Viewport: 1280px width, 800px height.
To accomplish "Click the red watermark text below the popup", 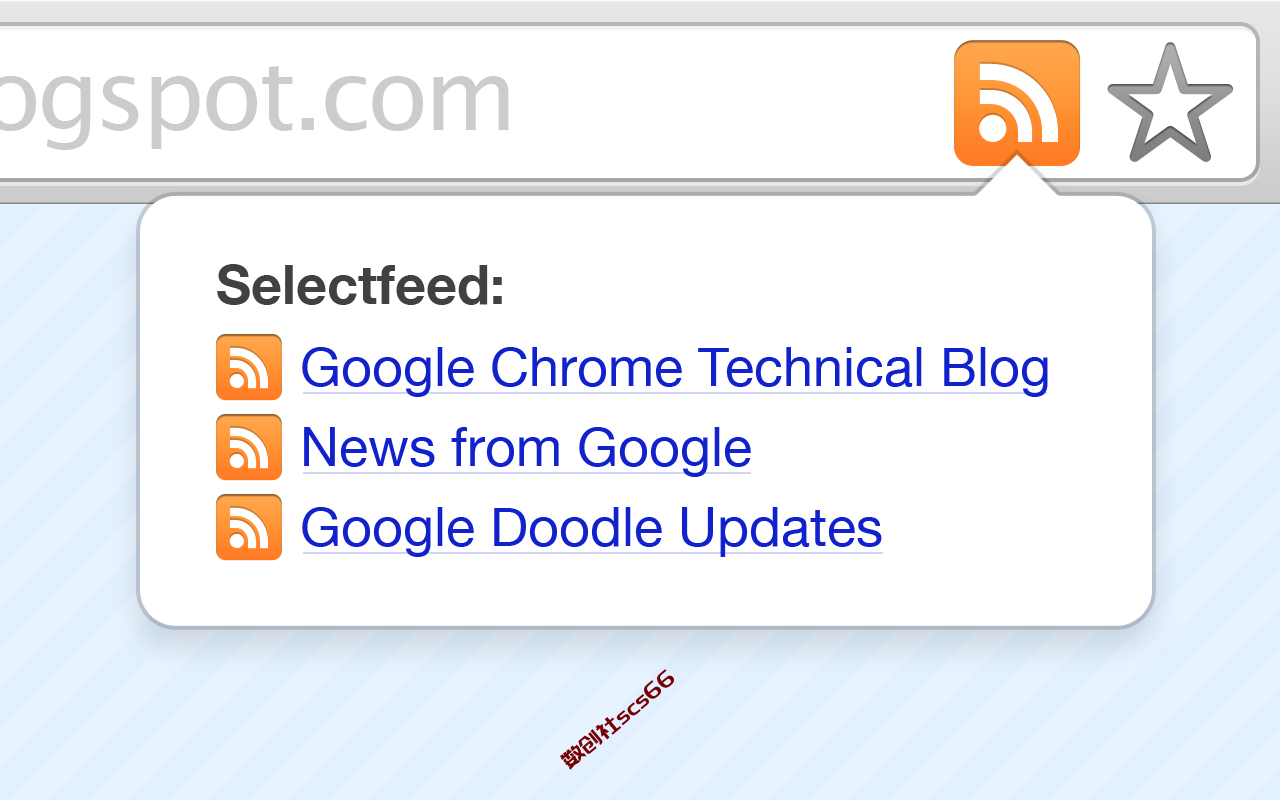I will coord(618,719).
